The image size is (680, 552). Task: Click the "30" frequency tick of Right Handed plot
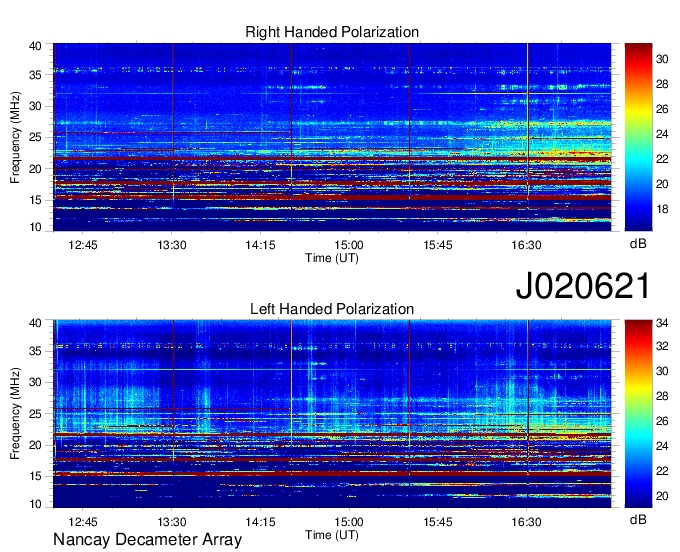36,106
